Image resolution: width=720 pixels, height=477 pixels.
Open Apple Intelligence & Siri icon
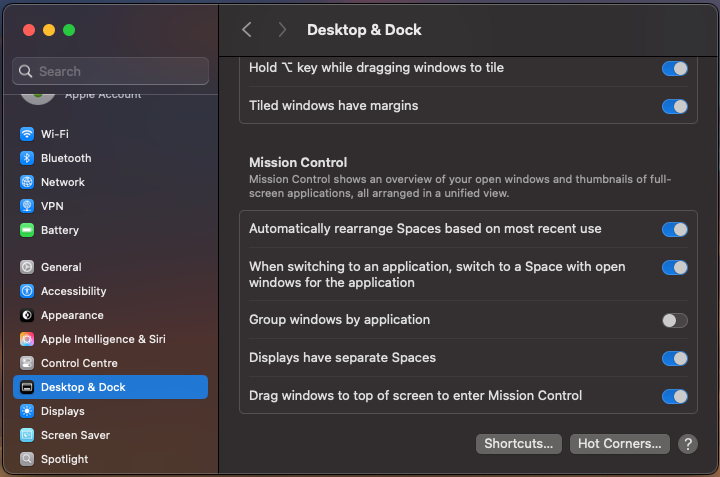click(27, 339)
